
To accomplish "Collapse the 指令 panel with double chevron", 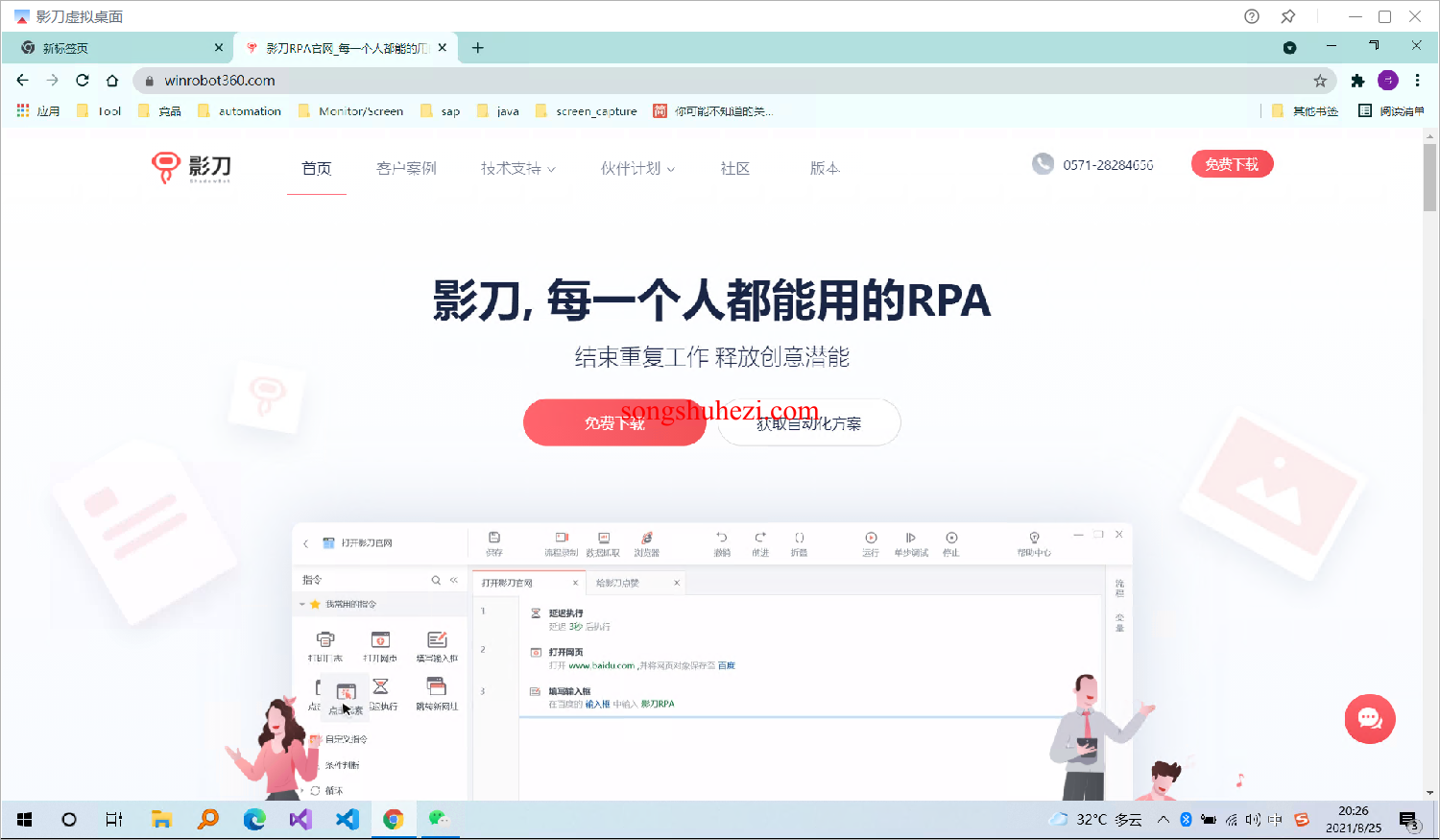I will coord(454,580).
